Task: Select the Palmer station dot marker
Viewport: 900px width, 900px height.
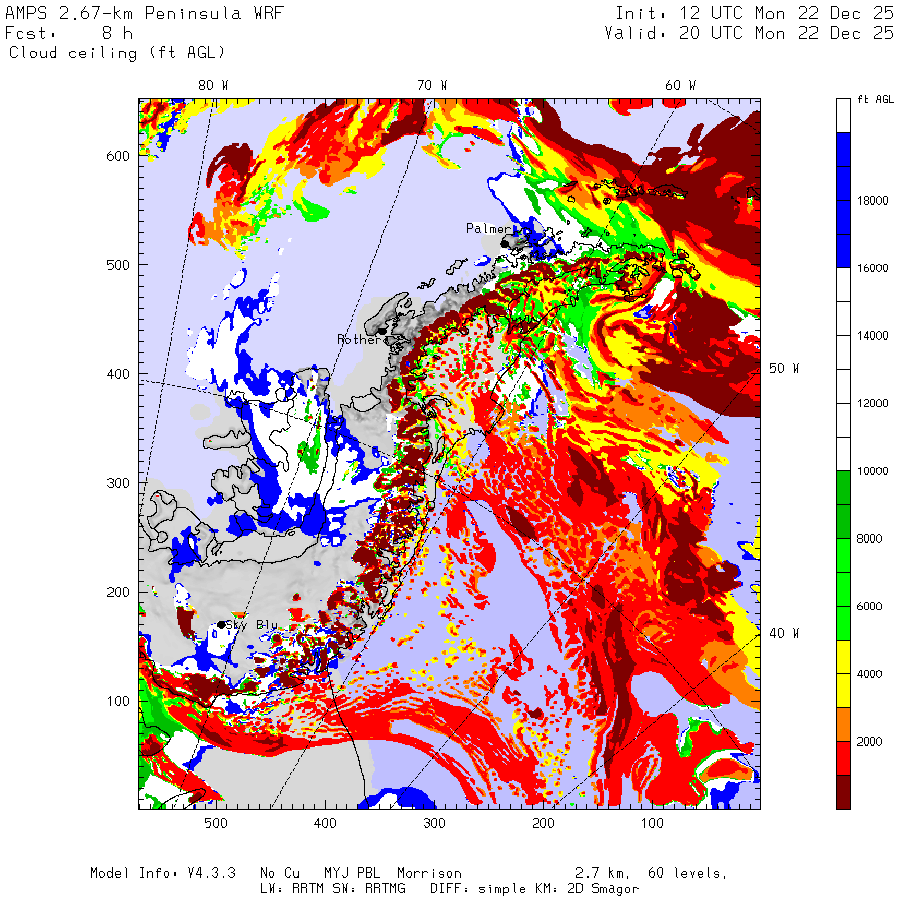Action: [x=505, y=244]
